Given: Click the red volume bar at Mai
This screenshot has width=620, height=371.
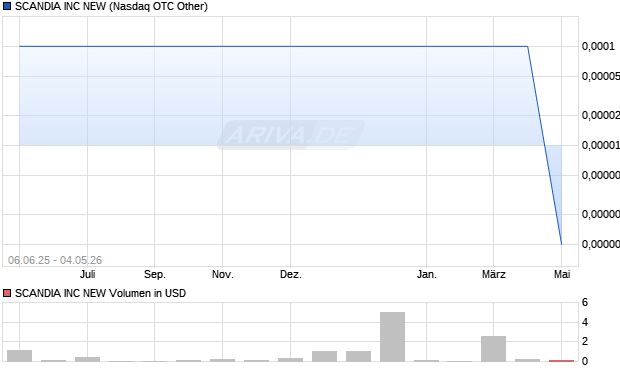Looking at the screenshot, I should pyautogui.click(x=561, y=361).
